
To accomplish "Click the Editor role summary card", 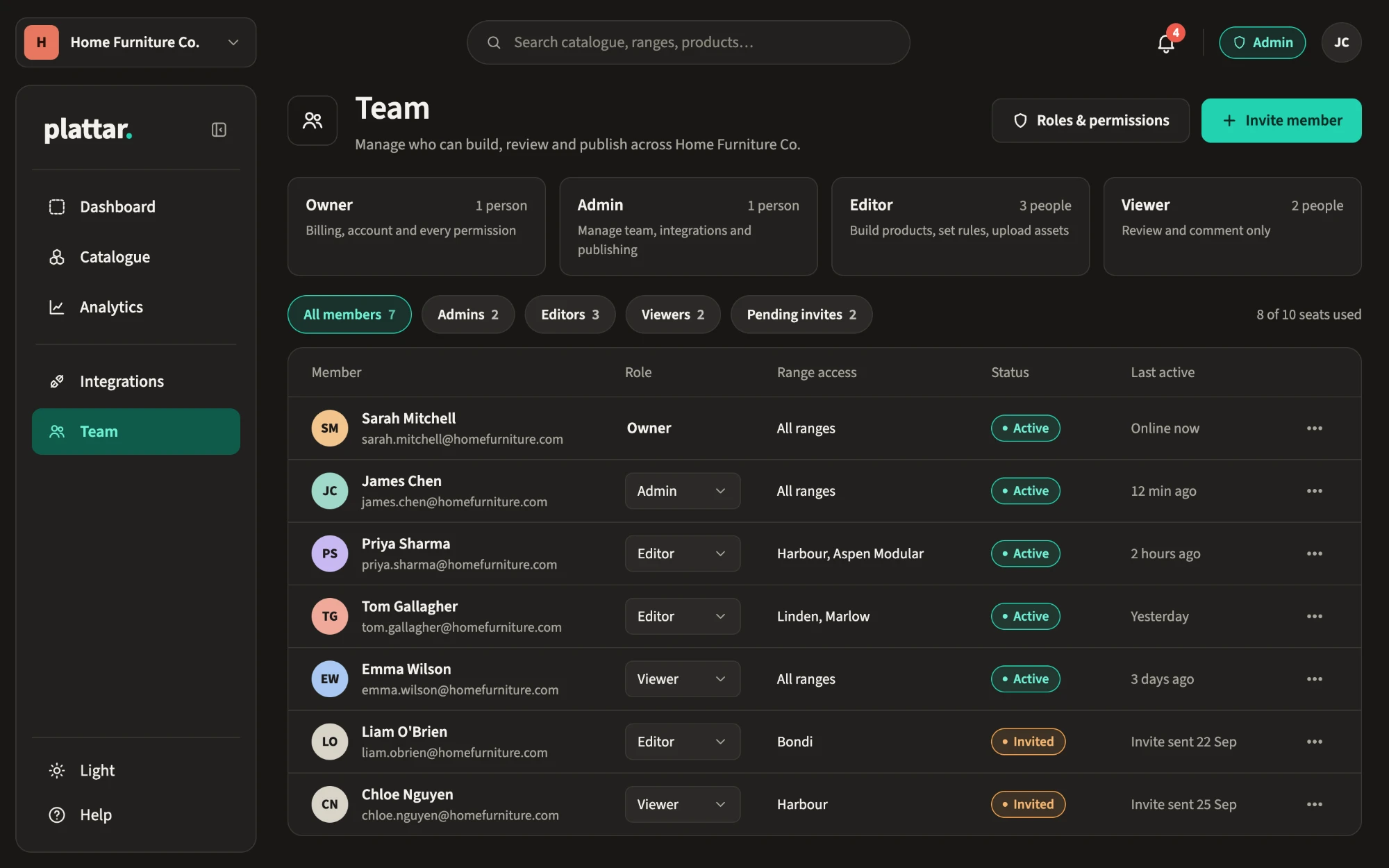I will [960, 226].
